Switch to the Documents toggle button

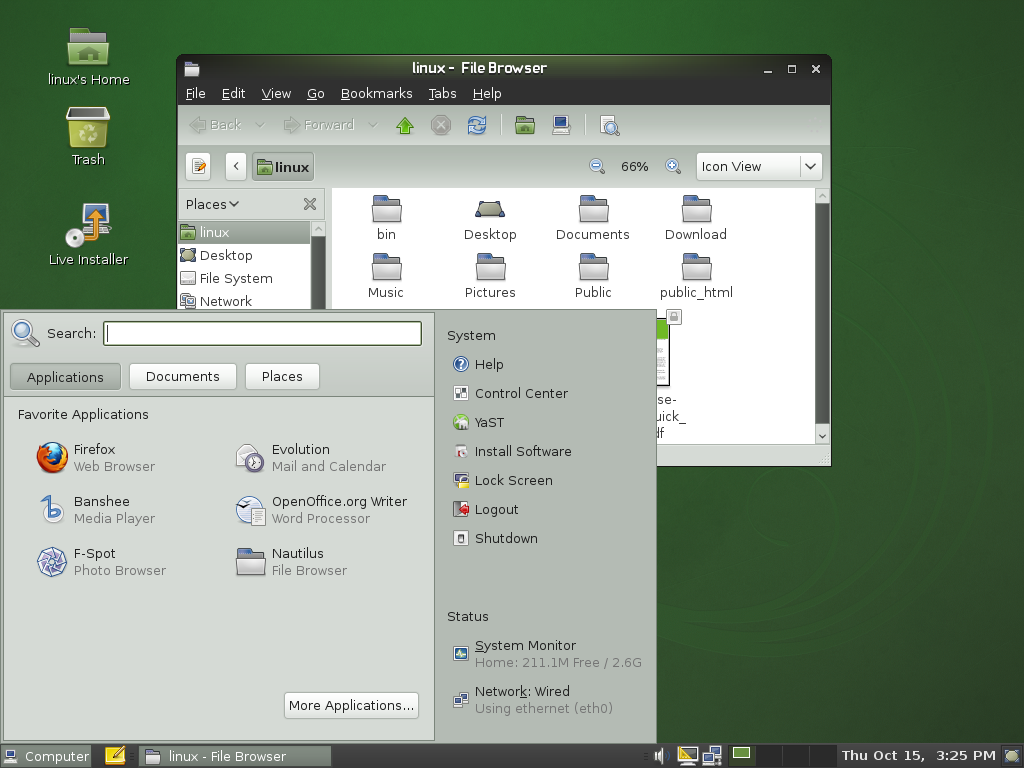tap(182, 377)
